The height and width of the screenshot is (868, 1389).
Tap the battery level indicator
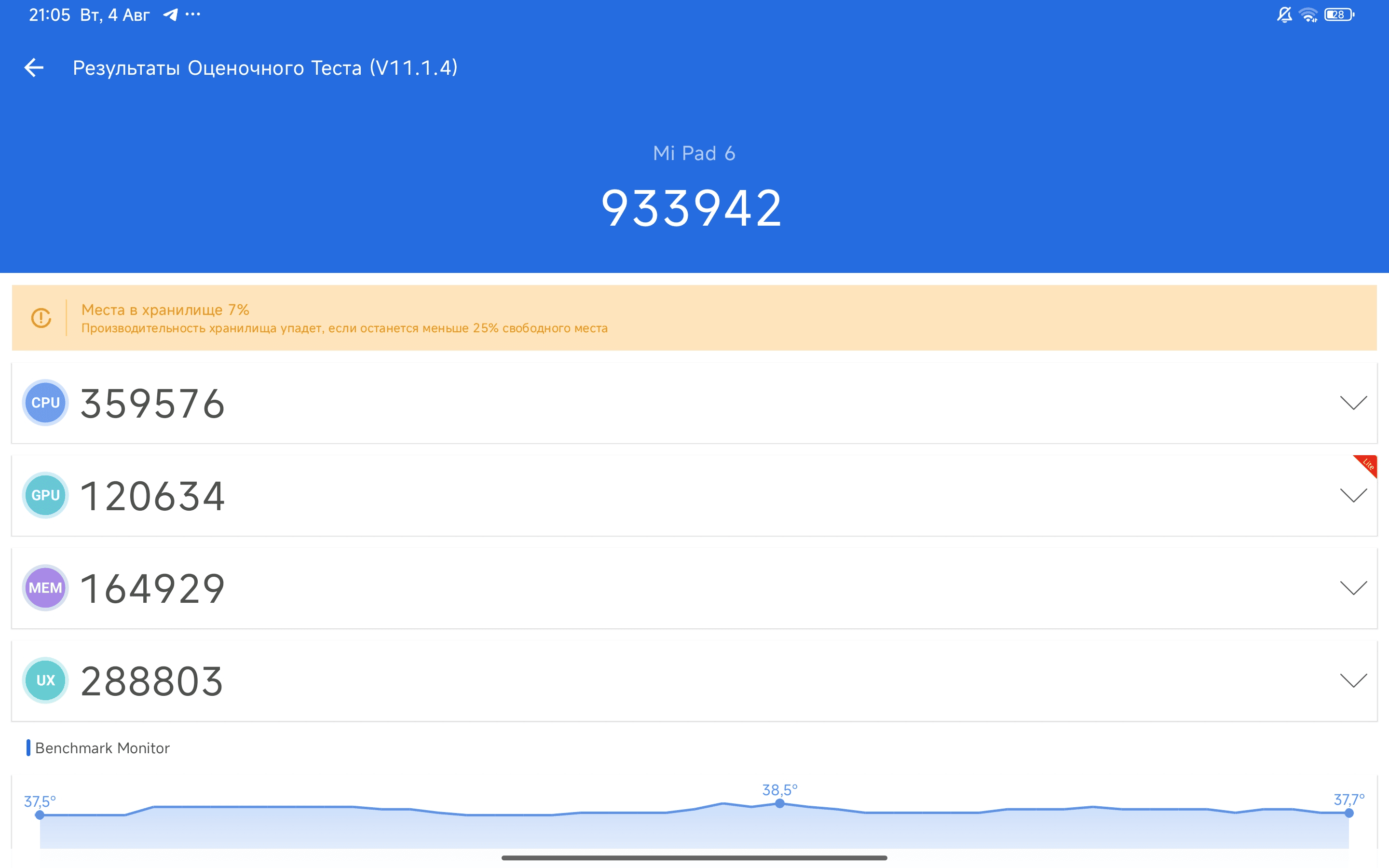click(1339, 14)
